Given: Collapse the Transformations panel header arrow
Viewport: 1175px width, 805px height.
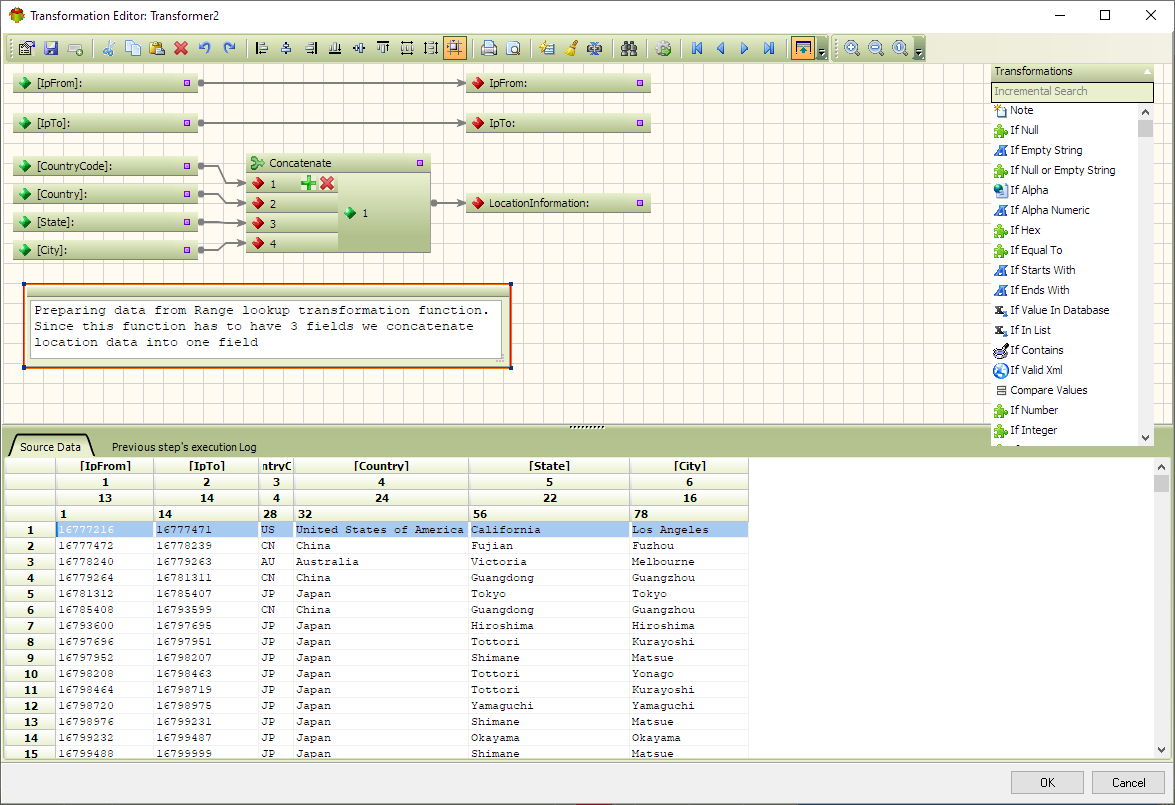Looking at the screenshot, I should [1147, 71].
